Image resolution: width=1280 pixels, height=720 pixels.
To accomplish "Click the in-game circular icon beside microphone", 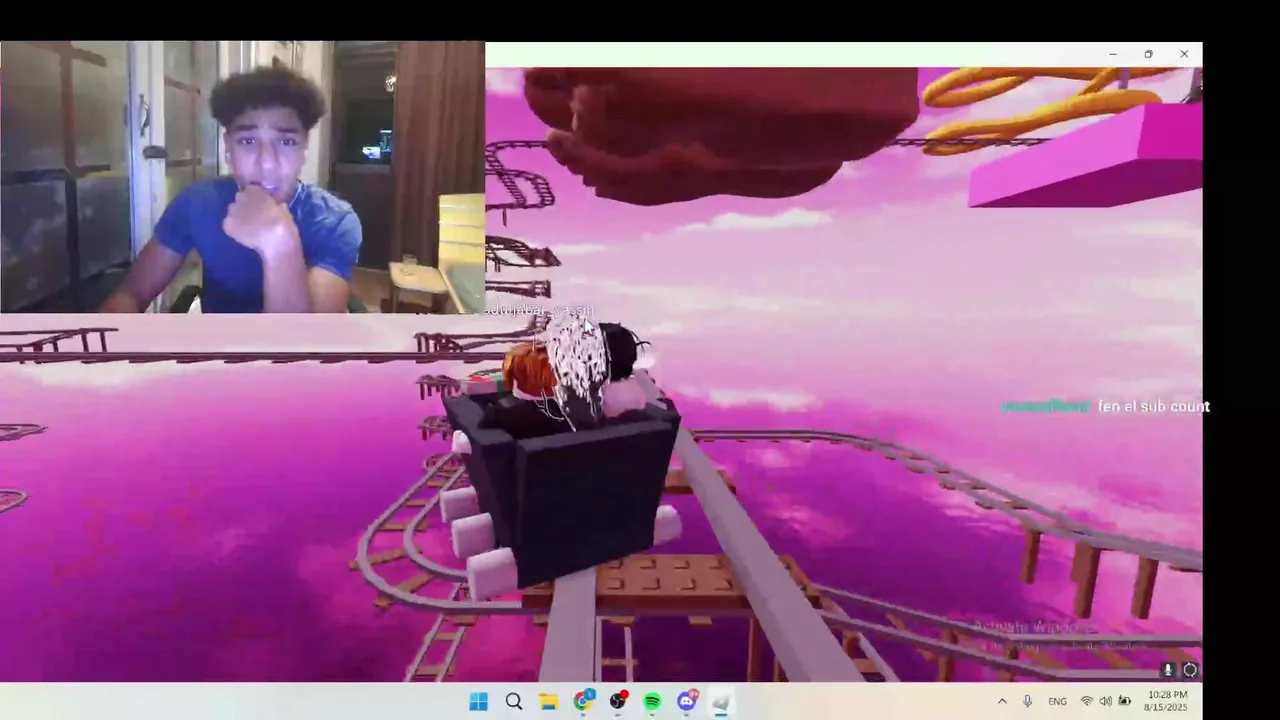I will click(x=1190, y=670).
